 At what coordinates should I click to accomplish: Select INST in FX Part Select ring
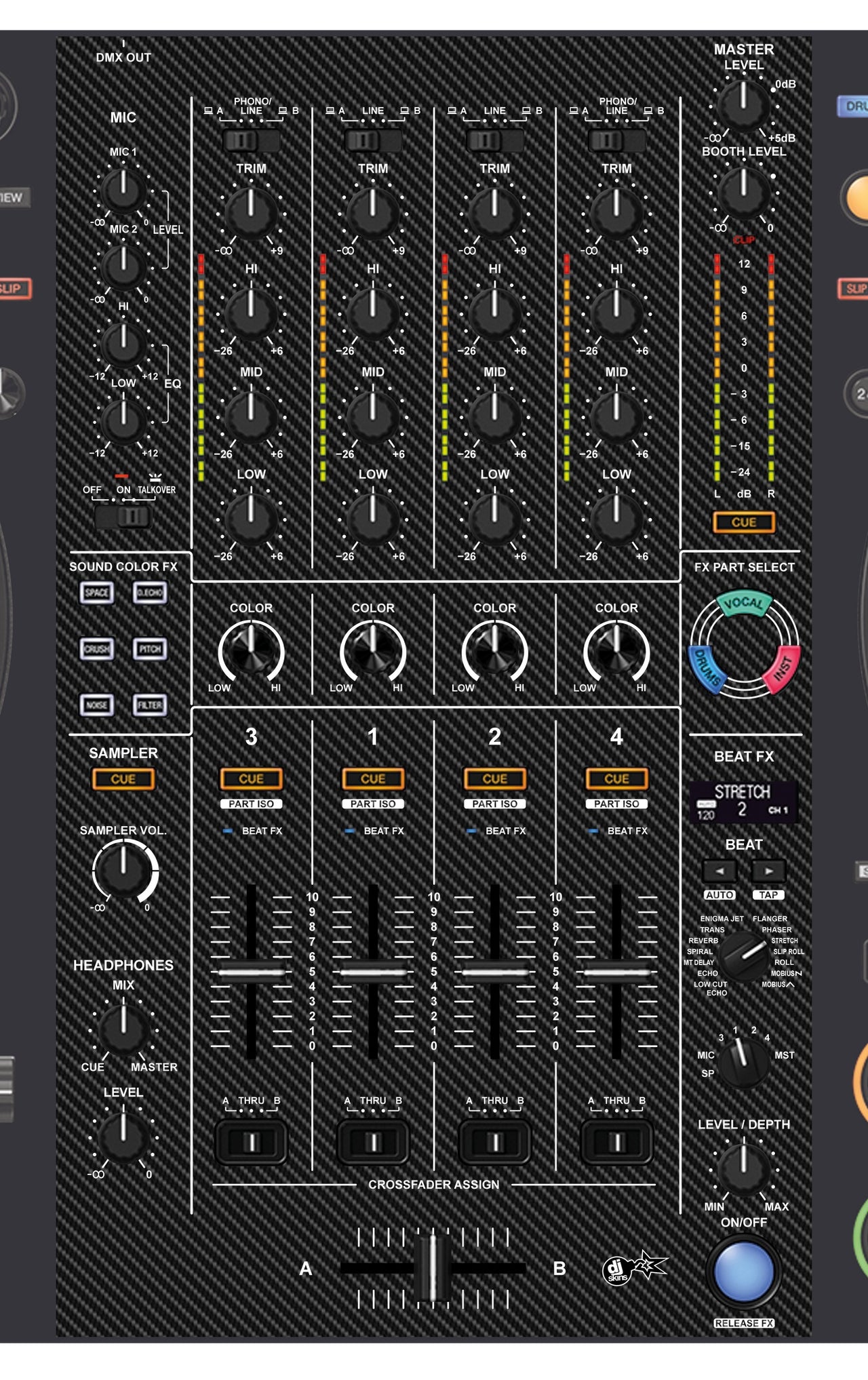pos(783,669)
